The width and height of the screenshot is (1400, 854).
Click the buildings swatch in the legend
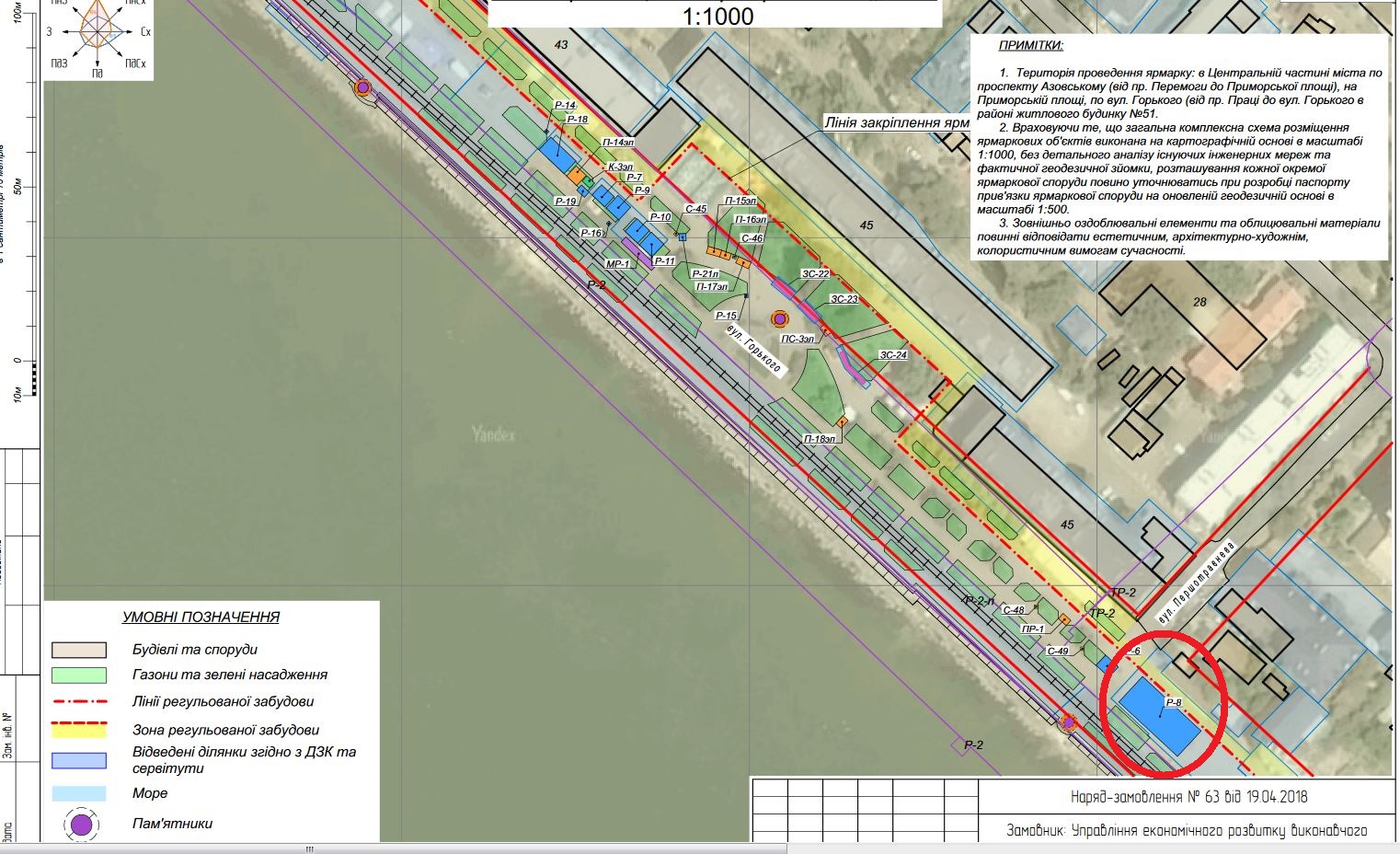tap(79, 650)
